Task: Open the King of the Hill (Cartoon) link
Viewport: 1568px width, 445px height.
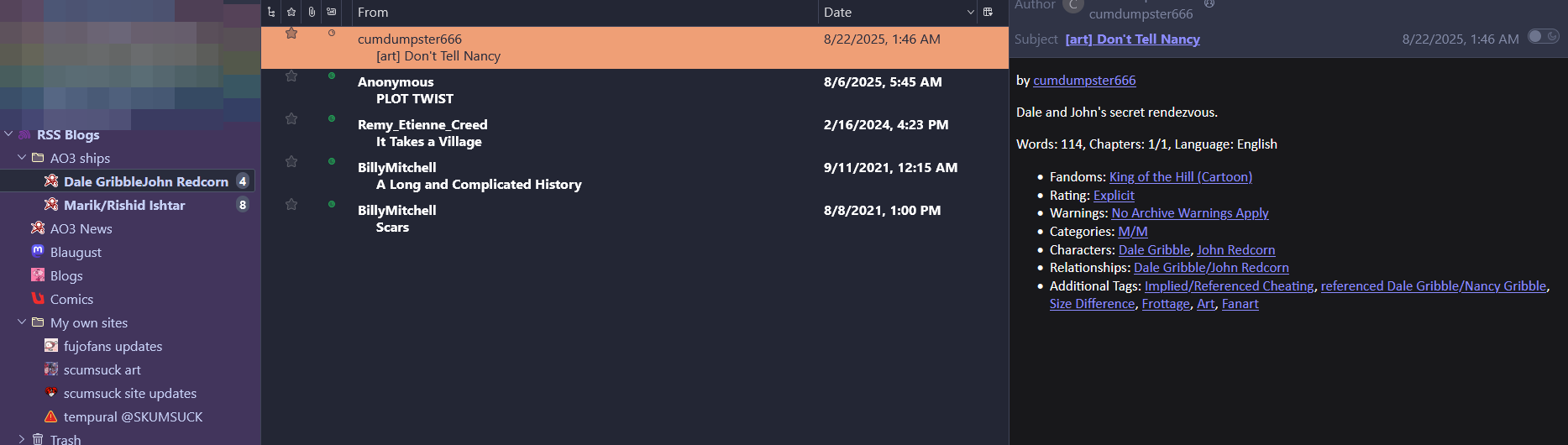Action: [1180, 177]
